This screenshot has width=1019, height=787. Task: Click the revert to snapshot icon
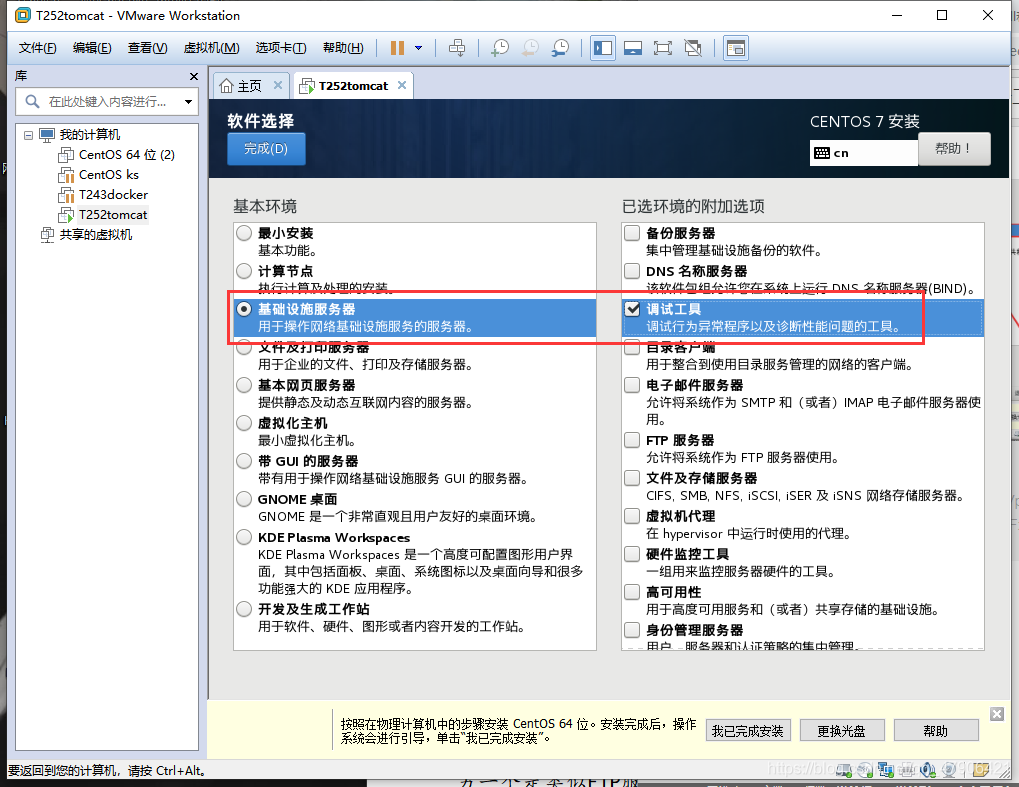point(530,48)
